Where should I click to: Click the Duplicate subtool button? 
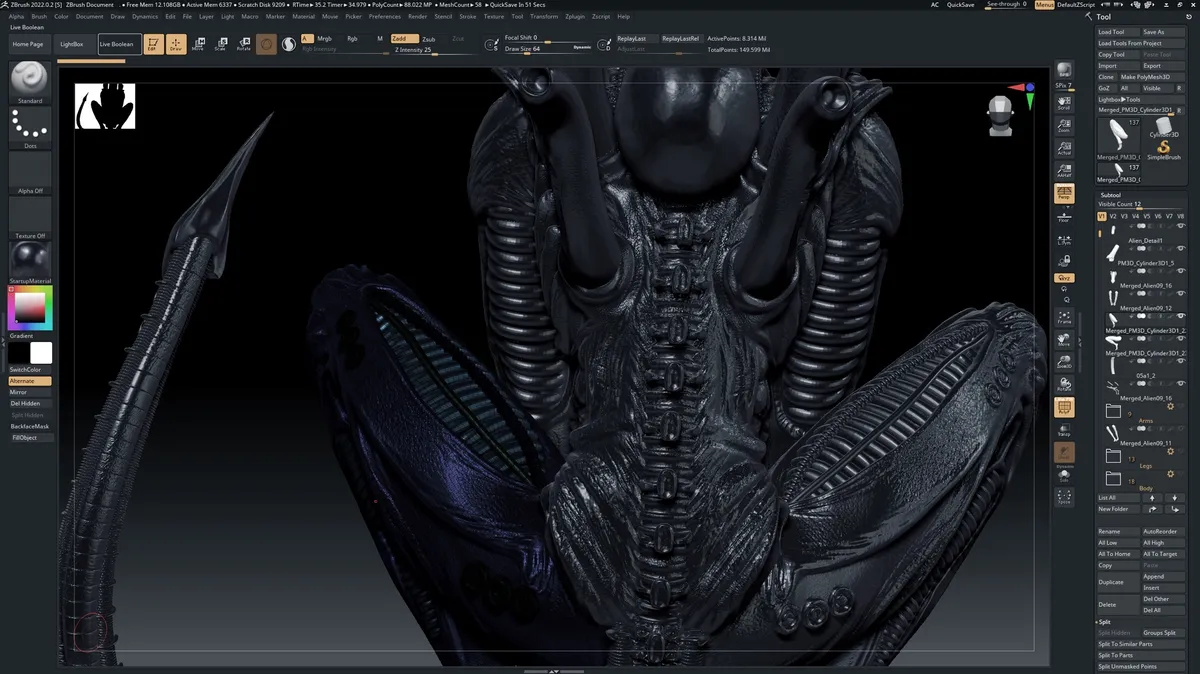pyautogui.click(x=1118, y=582)
